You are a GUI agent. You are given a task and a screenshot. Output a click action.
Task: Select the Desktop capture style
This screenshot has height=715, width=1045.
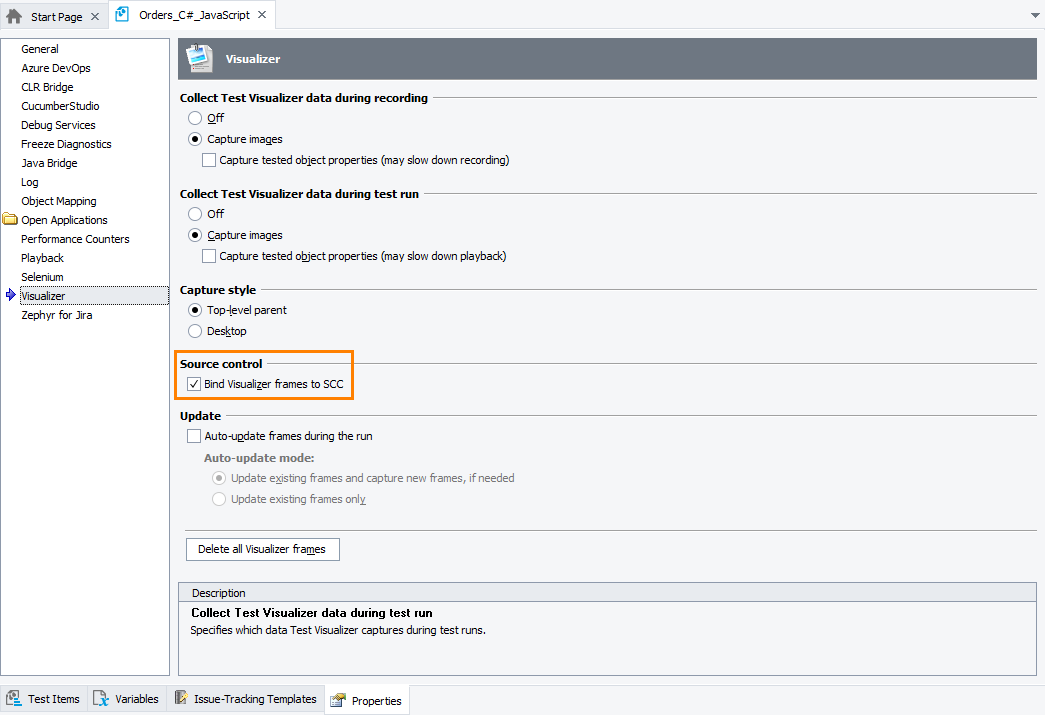point(195,331)
